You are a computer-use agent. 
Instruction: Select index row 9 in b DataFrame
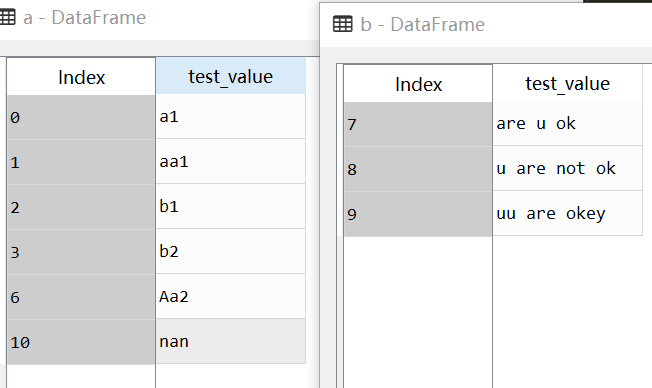tap(418, 214)
